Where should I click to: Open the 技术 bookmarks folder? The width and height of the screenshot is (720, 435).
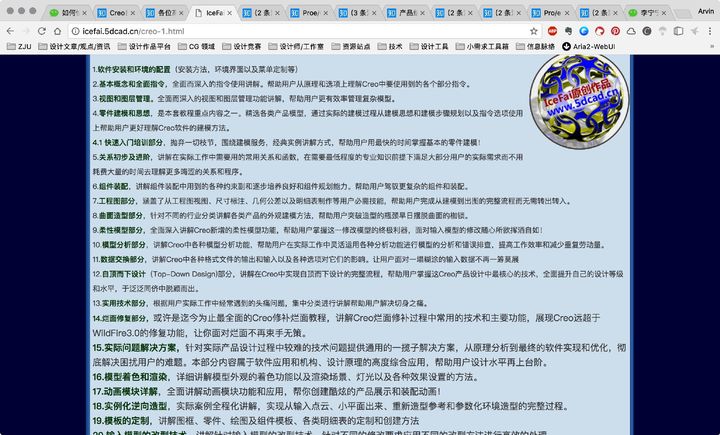[x=390, y=46]
